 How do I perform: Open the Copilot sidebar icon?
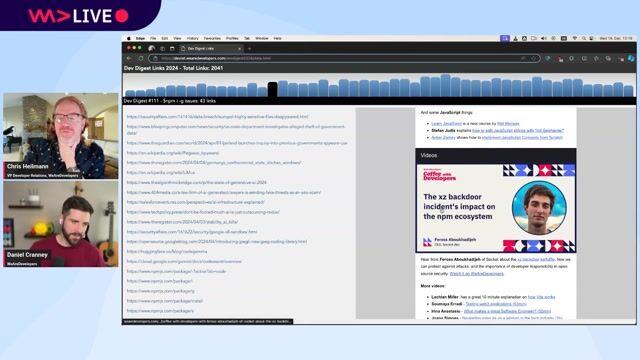click(x=631, y=59)
